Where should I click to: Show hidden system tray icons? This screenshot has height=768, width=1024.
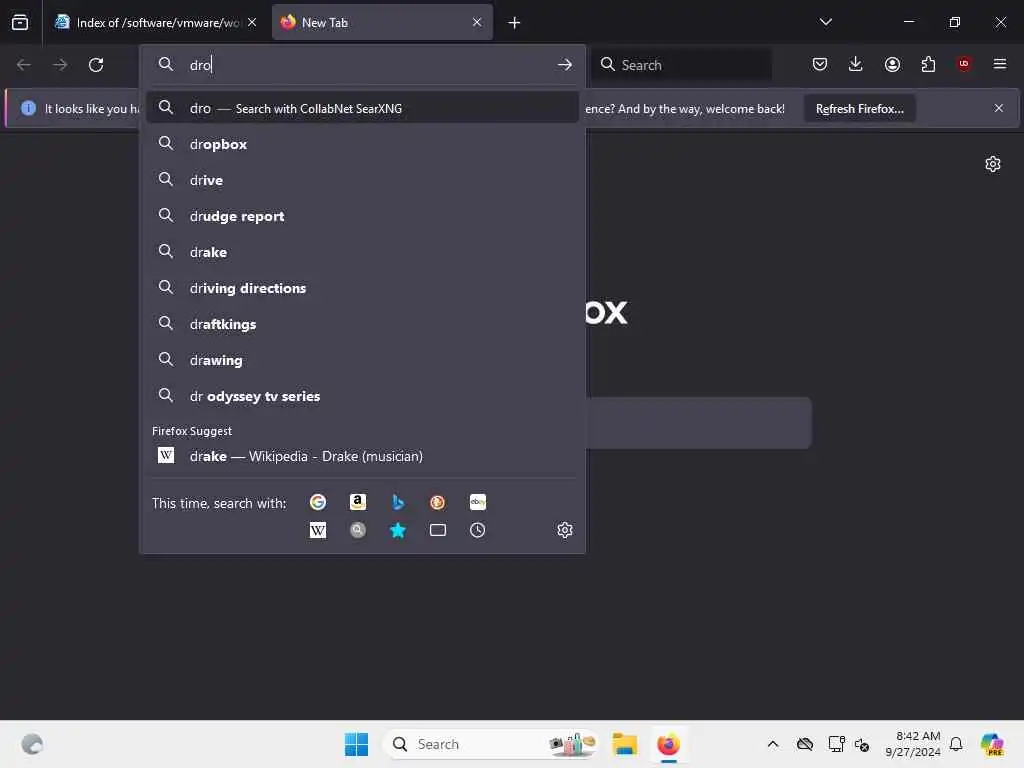tap(773, 744)
